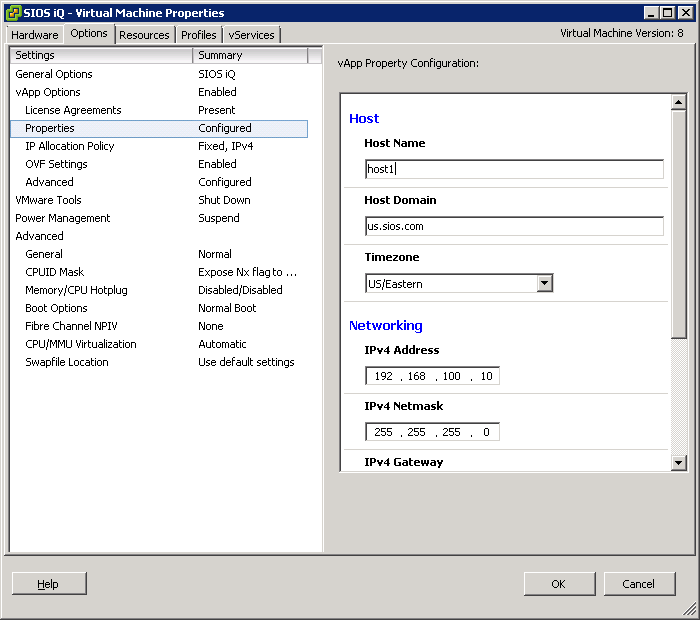Click 'Disabled/Disabled' summary value

[240, 290]
